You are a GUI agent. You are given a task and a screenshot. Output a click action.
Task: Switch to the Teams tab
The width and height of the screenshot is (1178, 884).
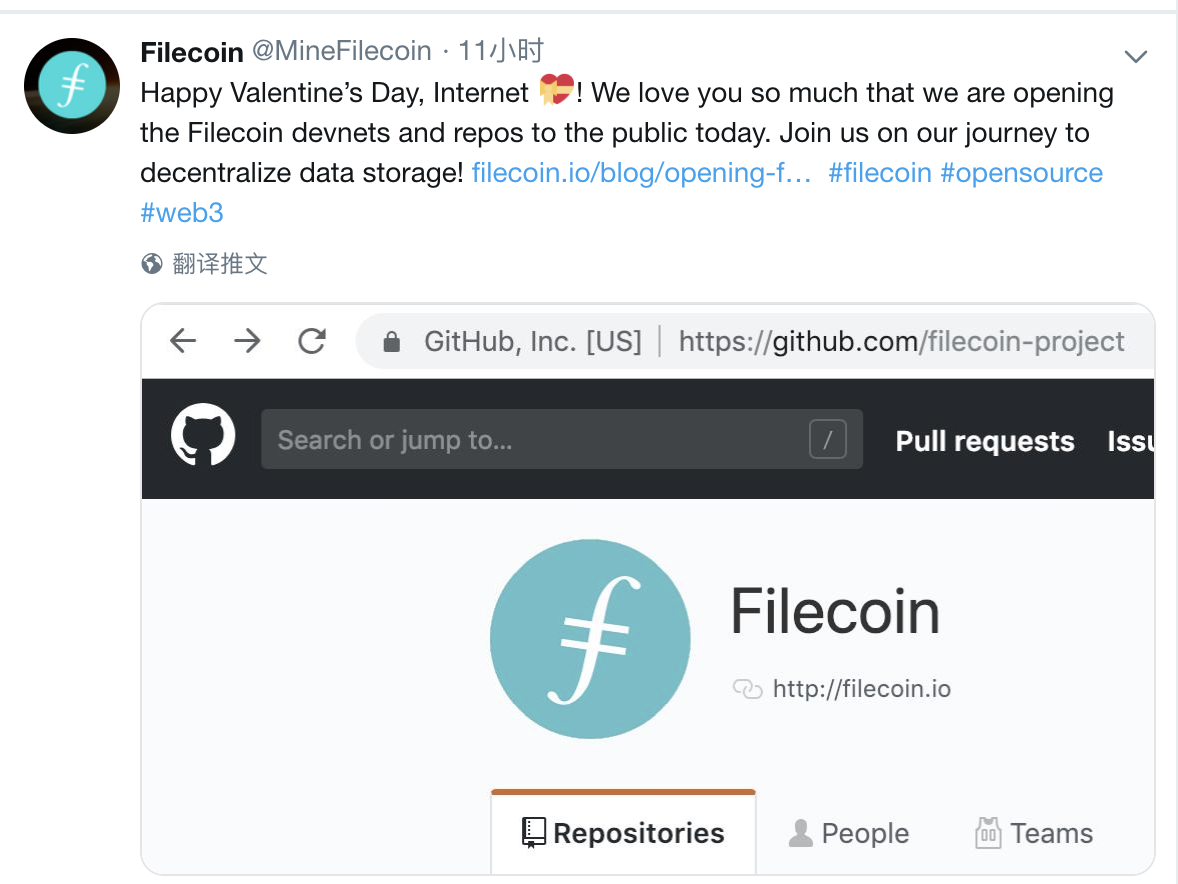pyautogui.click(x=1033, y=832)
